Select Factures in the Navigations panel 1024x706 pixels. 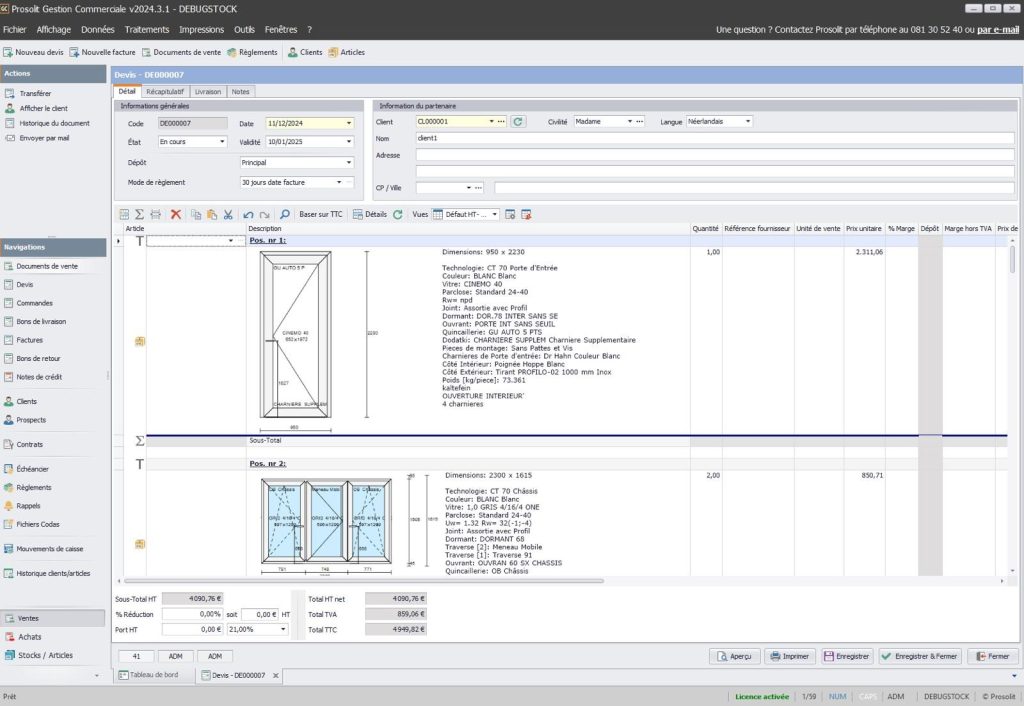(x=30, y=340)
